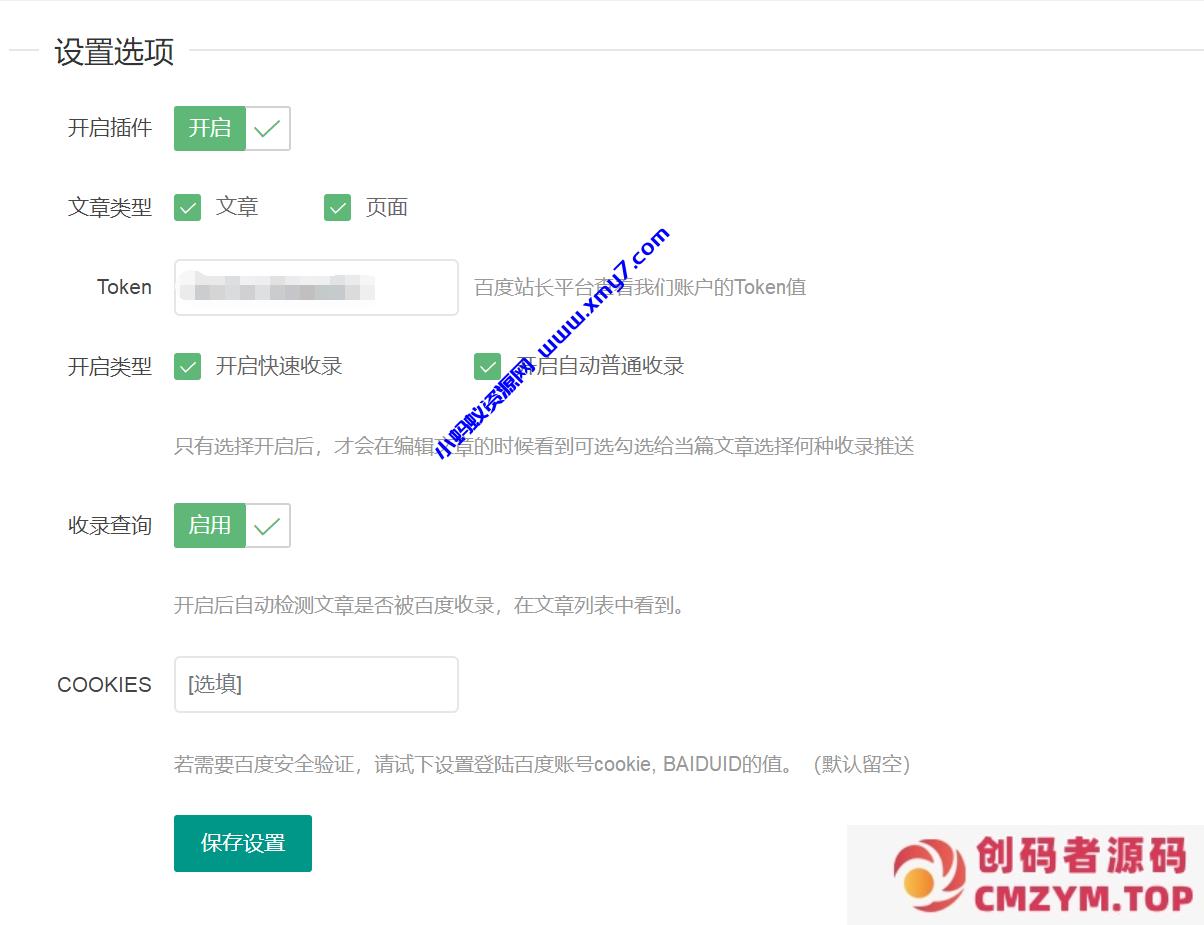This screenshot has width=1204, height=925.
Task: Toggle the 收录查询 启用 switch
Action: 232,525
